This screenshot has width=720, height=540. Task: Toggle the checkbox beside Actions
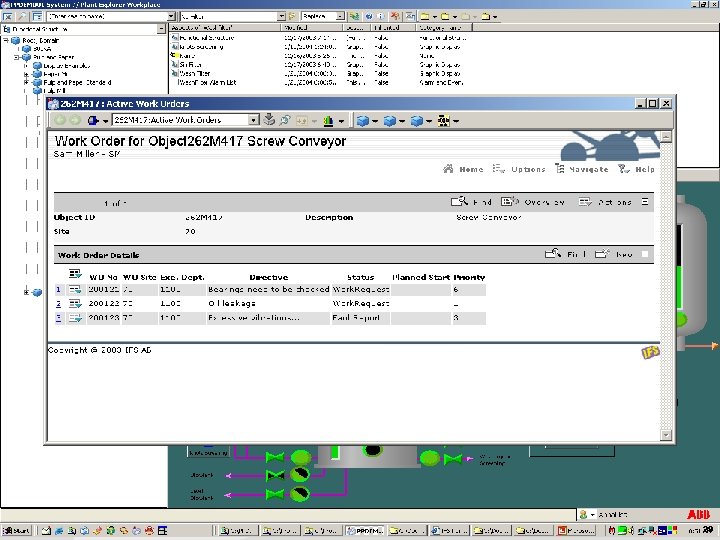pyautogui.click(x=645, y=202)
